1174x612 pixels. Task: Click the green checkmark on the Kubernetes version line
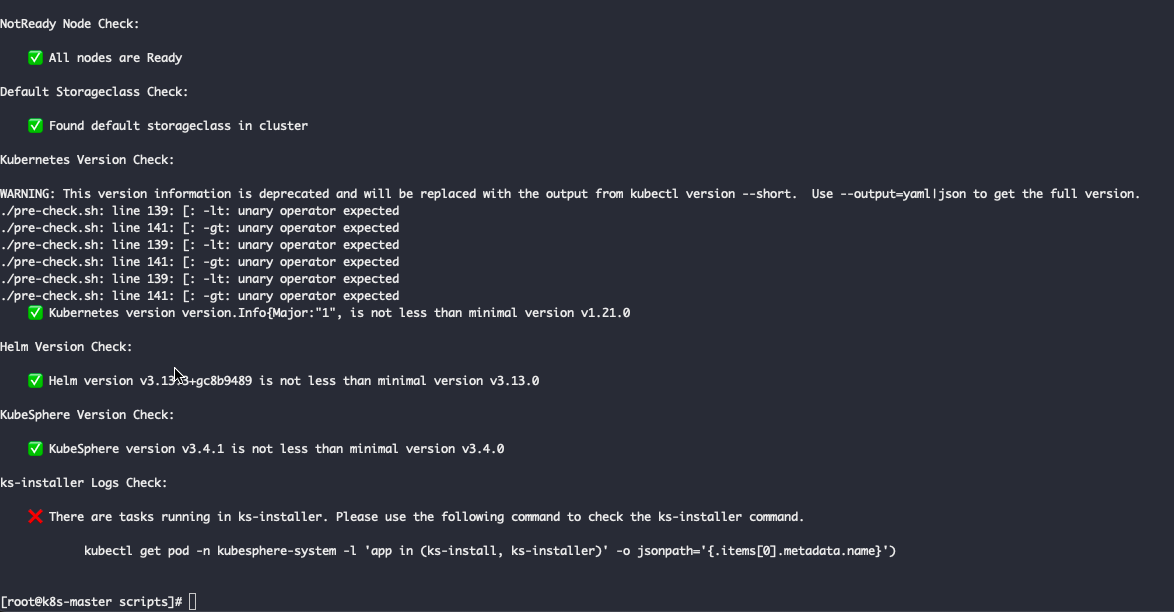coord(35,313)
